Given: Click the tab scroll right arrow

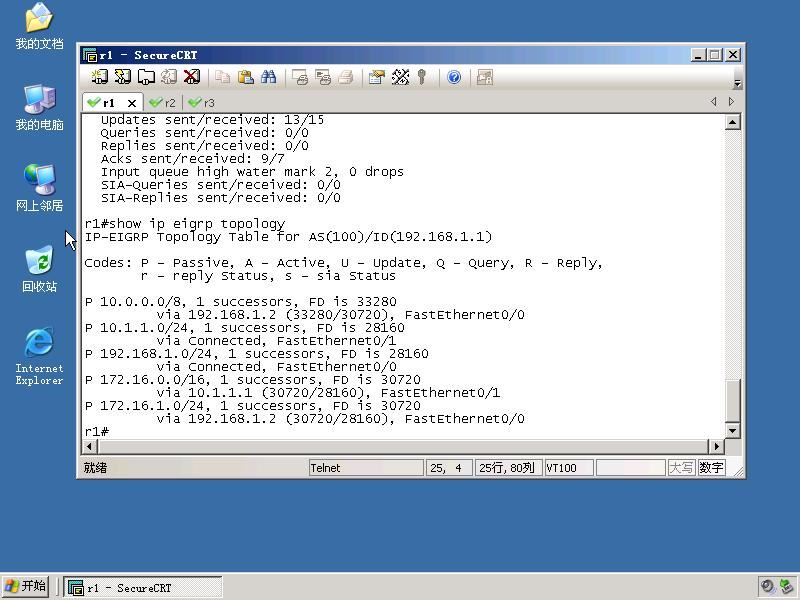Looking at the screenshot, I should click(732, 102).
